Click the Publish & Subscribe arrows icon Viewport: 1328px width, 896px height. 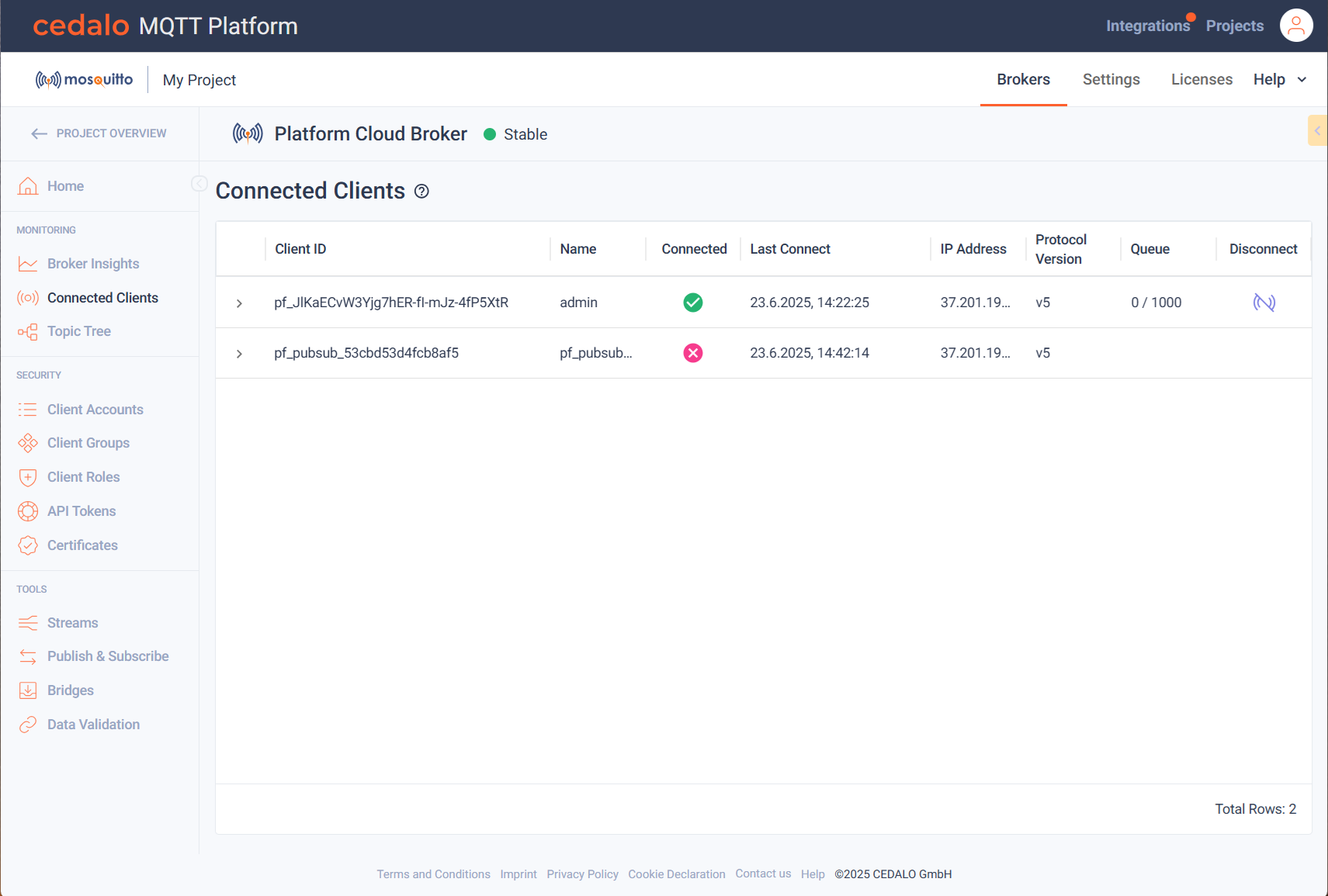coord(28,656)
